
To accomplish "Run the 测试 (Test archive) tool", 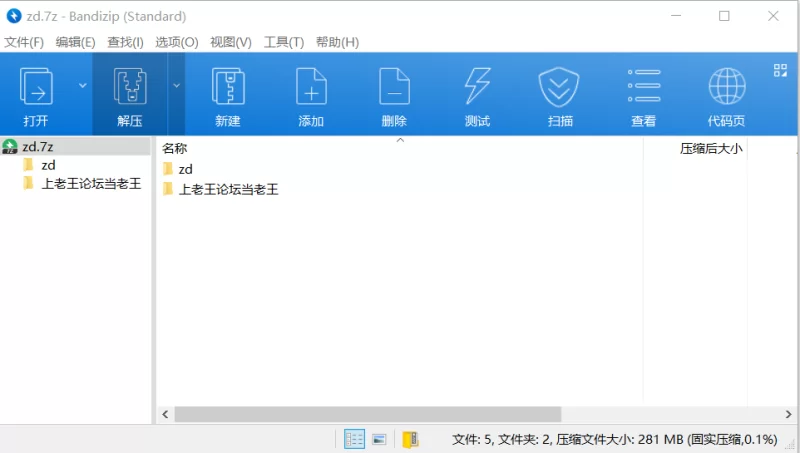I will pos(477,88).
